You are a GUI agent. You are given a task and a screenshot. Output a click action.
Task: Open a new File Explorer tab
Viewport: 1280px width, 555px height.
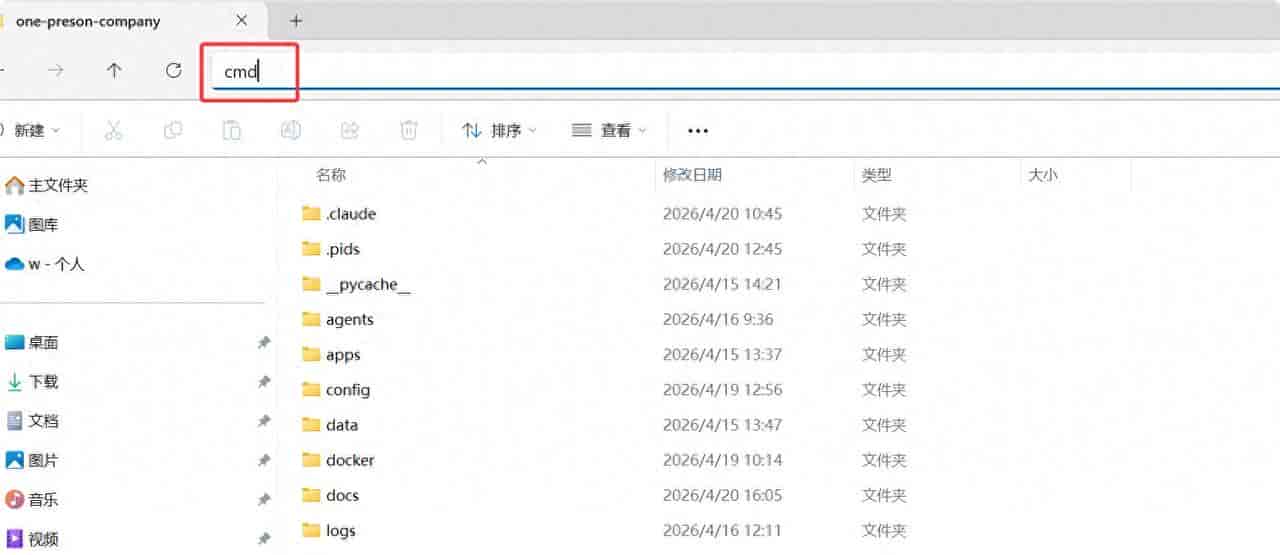296,21
